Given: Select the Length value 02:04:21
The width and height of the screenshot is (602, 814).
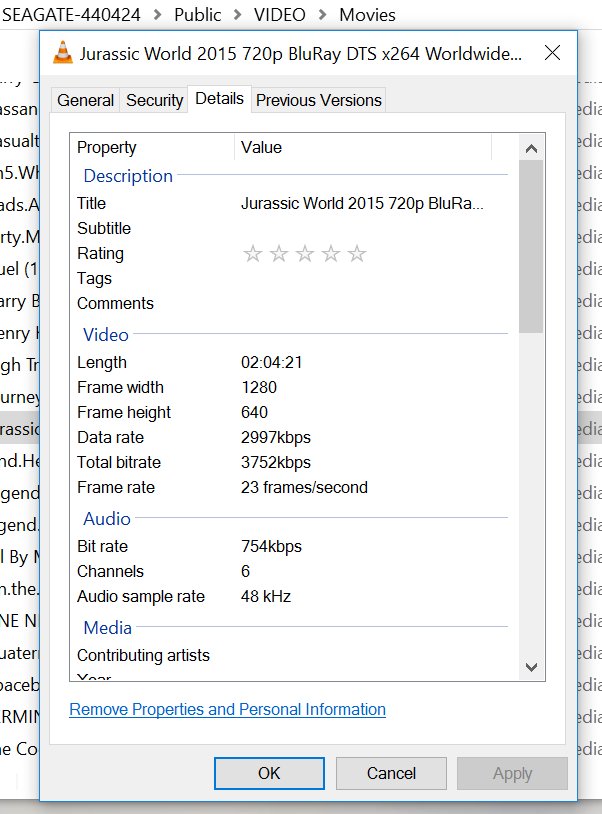Looking at the screenshot, I should click(271, 362).
